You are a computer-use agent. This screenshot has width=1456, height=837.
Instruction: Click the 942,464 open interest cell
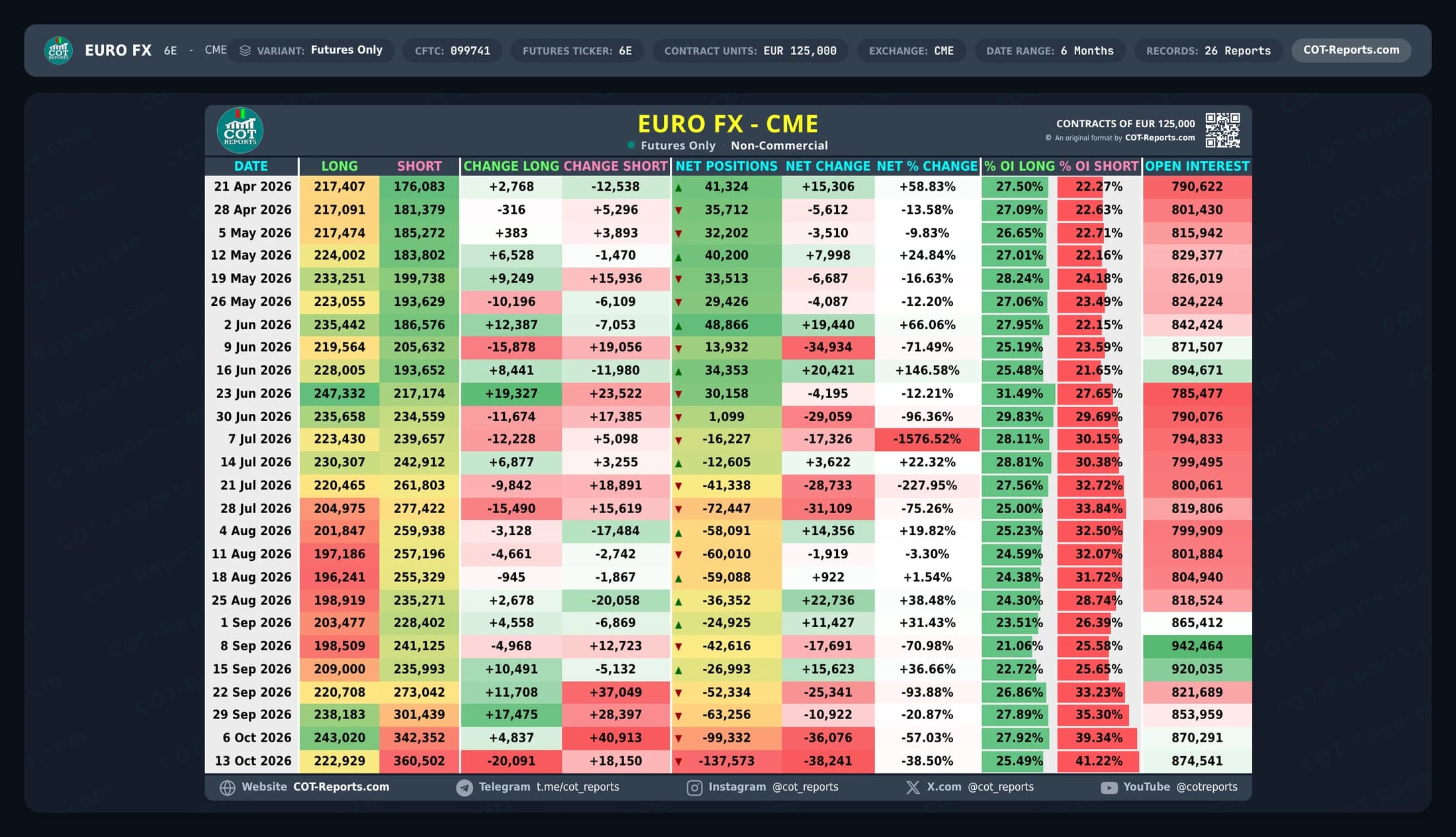click(x=1197, y=646)
